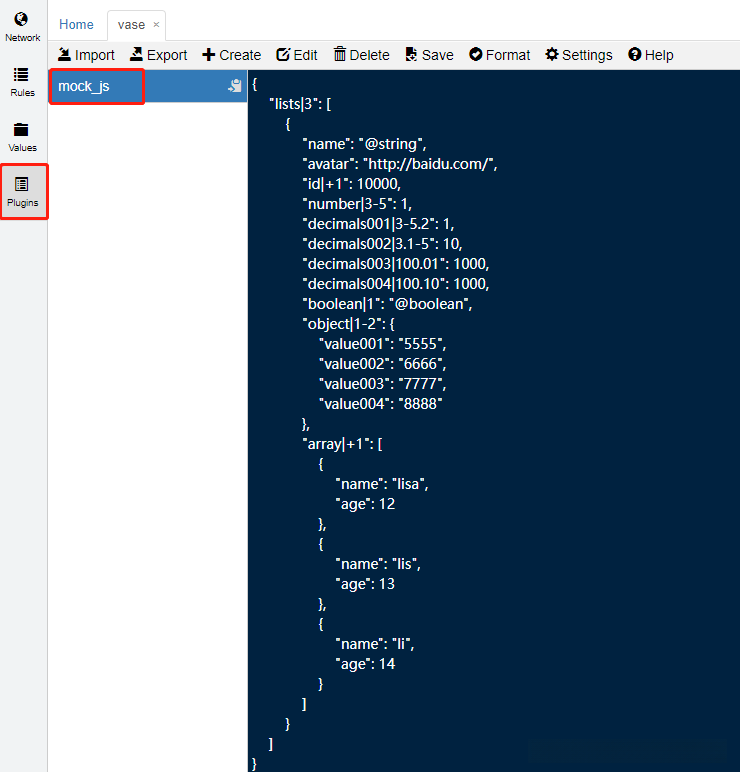Click the "name": "lis" line
The height and width of the screenshot is (772, 740).
(378, 564)
